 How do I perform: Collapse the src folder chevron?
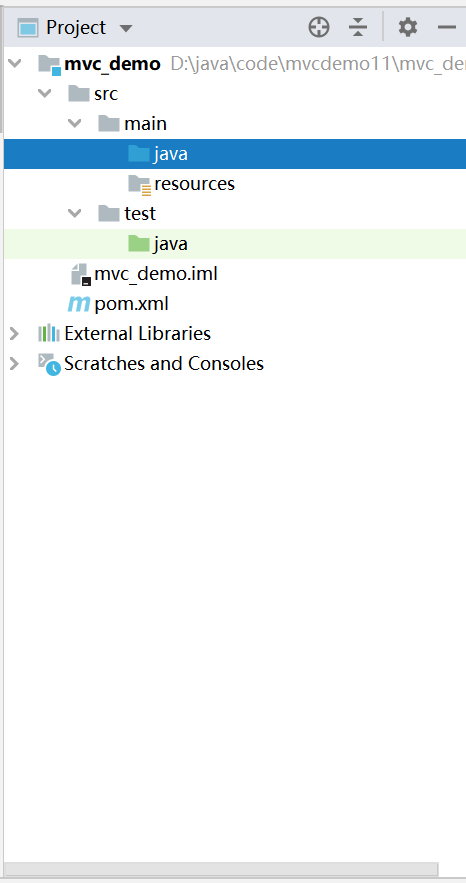(44, 93)
